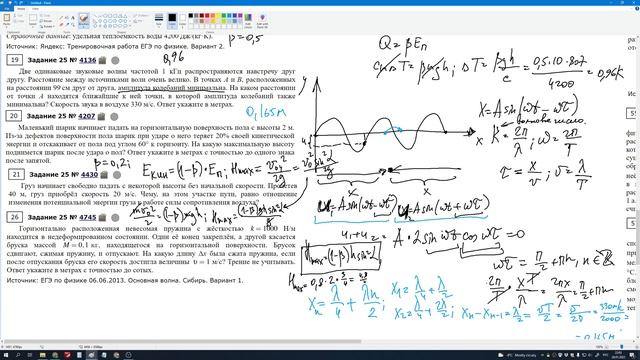Pick the red palette swatch

(x=207, y=16)
